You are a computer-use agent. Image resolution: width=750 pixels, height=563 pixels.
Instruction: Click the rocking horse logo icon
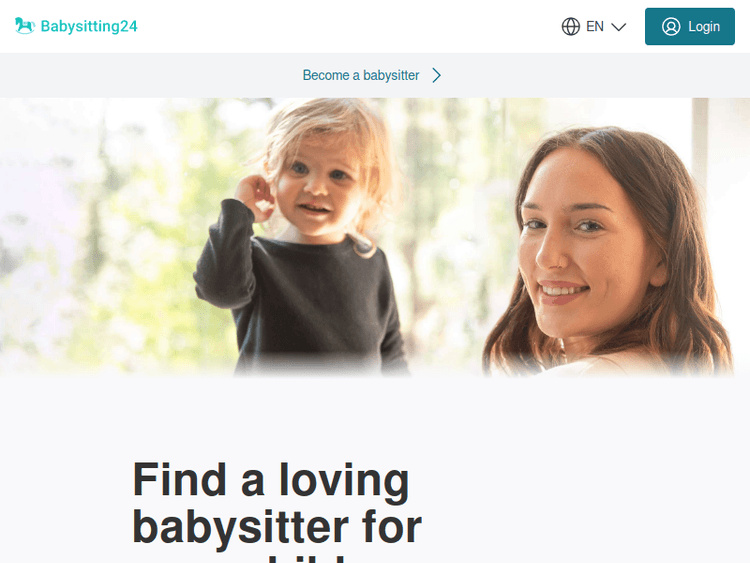pos(24,26)
